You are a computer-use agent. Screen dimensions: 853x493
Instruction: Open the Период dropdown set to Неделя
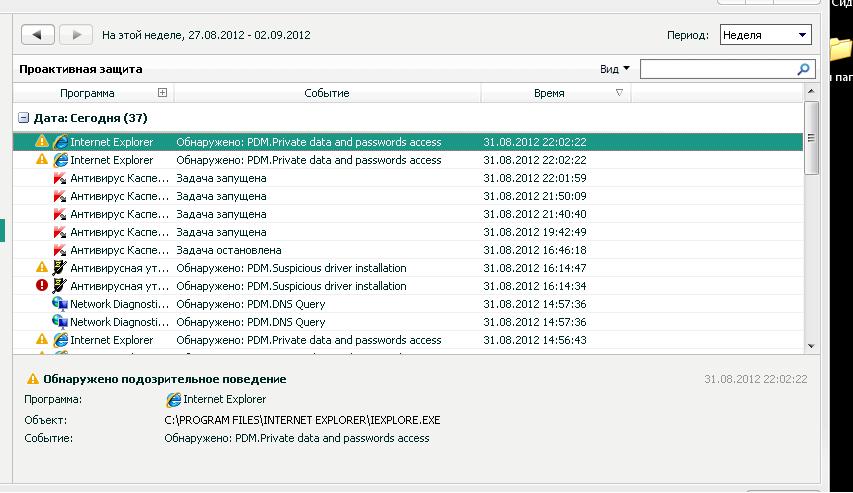(765, 35)
